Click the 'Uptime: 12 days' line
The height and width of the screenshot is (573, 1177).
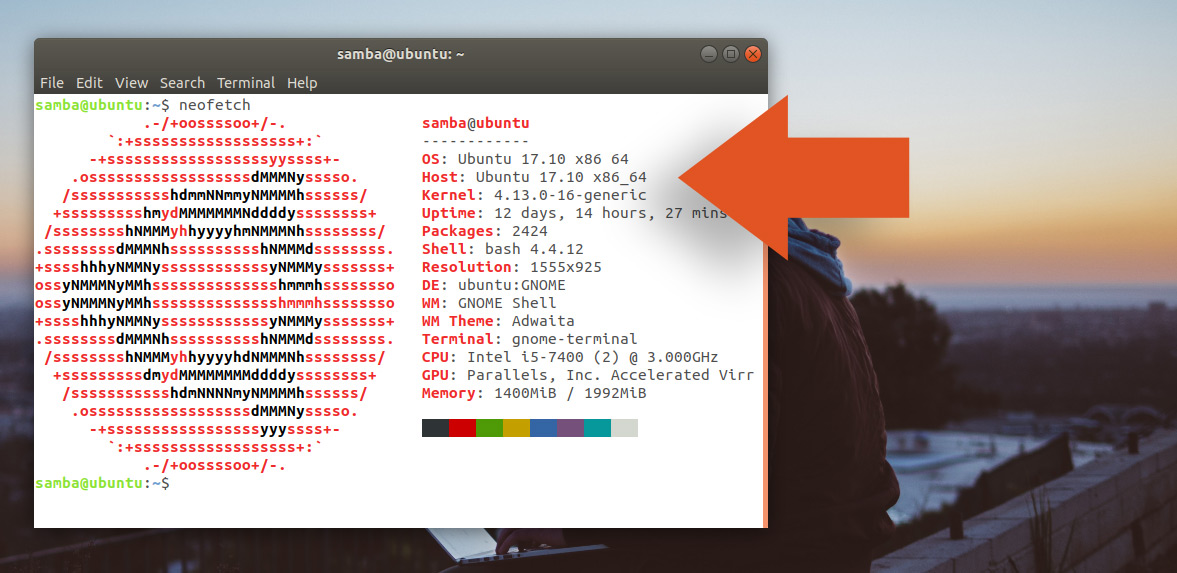click(575, 213)
